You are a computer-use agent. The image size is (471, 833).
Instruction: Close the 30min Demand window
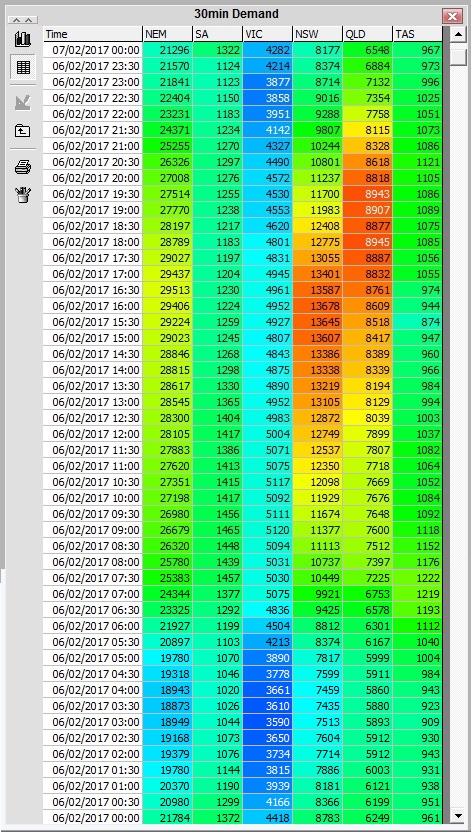(x=452, y=16)
